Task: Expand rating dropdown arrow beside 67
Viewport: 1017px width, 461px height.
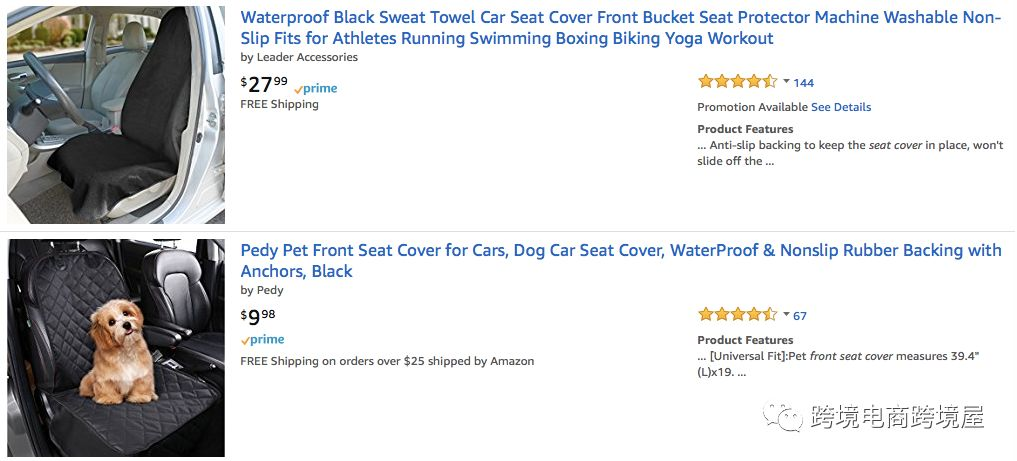Action: pos(786,315)
